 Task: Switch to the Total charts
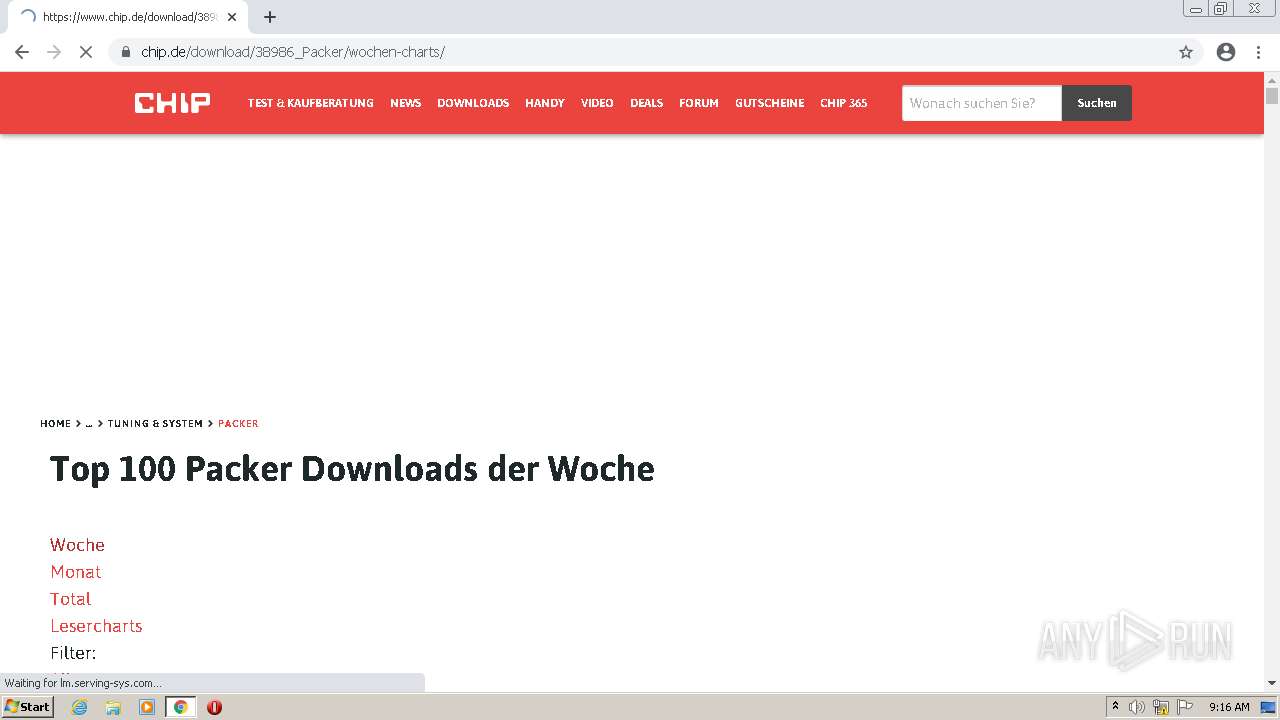(x=70, y=599)
